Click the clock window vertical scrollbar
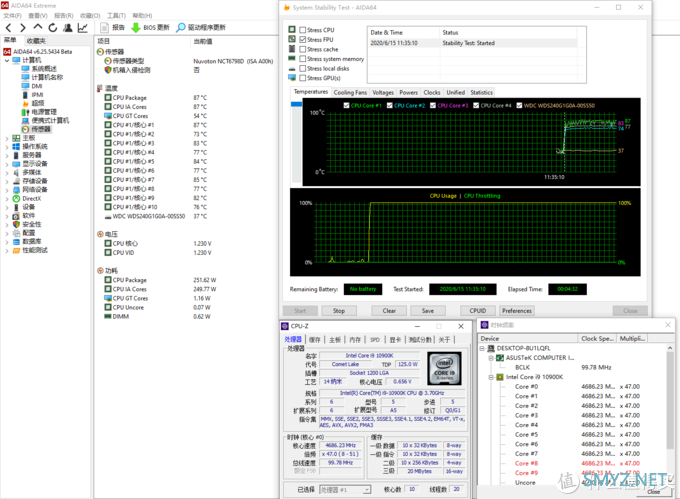The width and height of the screenshot is (680, 499). click(x=670, y=414)
